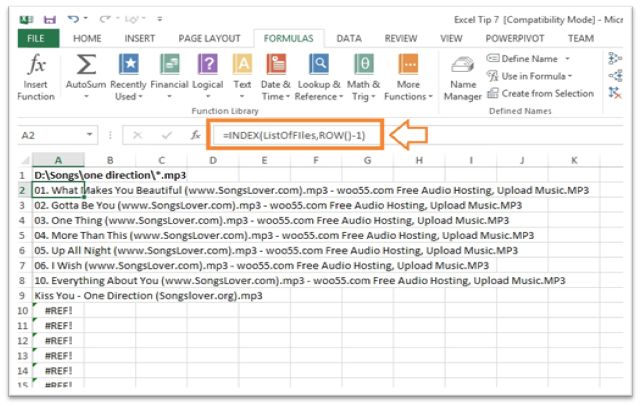Open the FILE tab

coord(36,38)
